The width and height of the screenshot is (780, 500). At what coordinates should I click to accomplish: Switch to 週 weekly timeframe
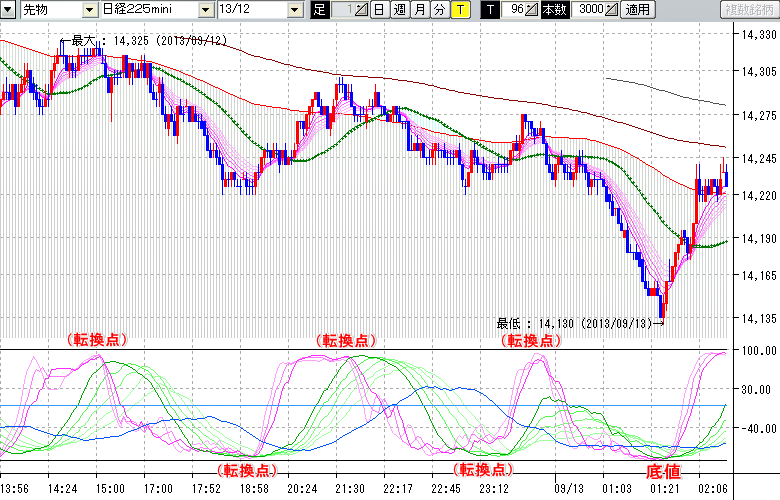[399, 10]
